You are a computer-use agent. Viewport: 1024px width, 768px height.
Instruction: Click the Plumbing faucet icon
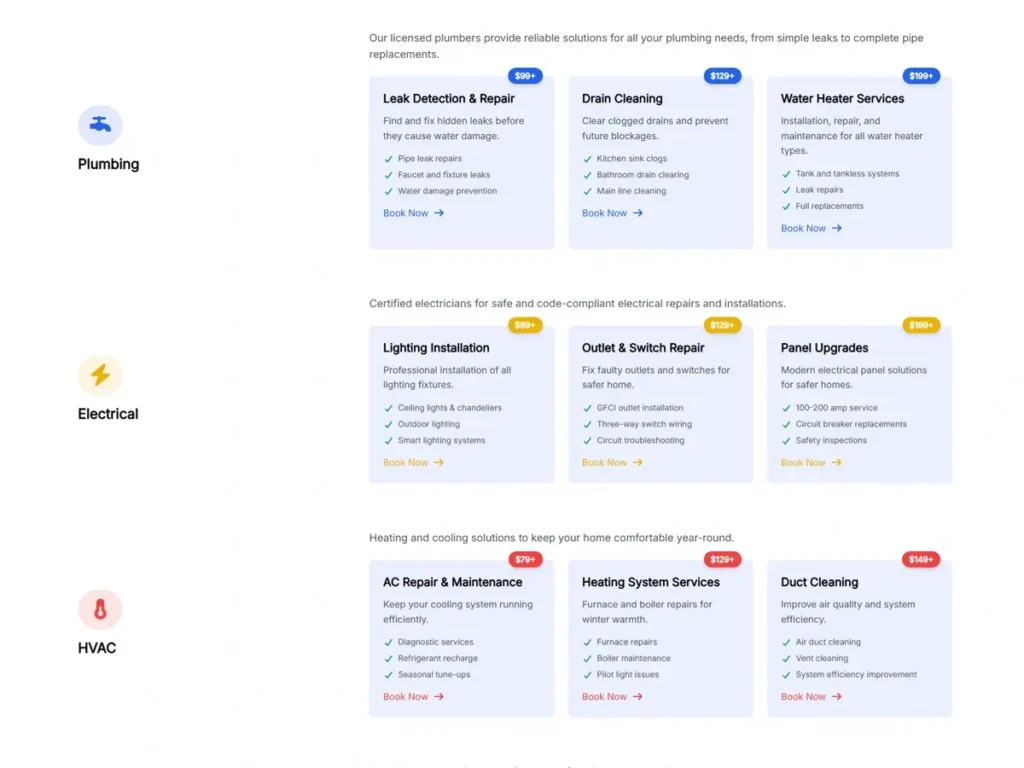(102, 124)
